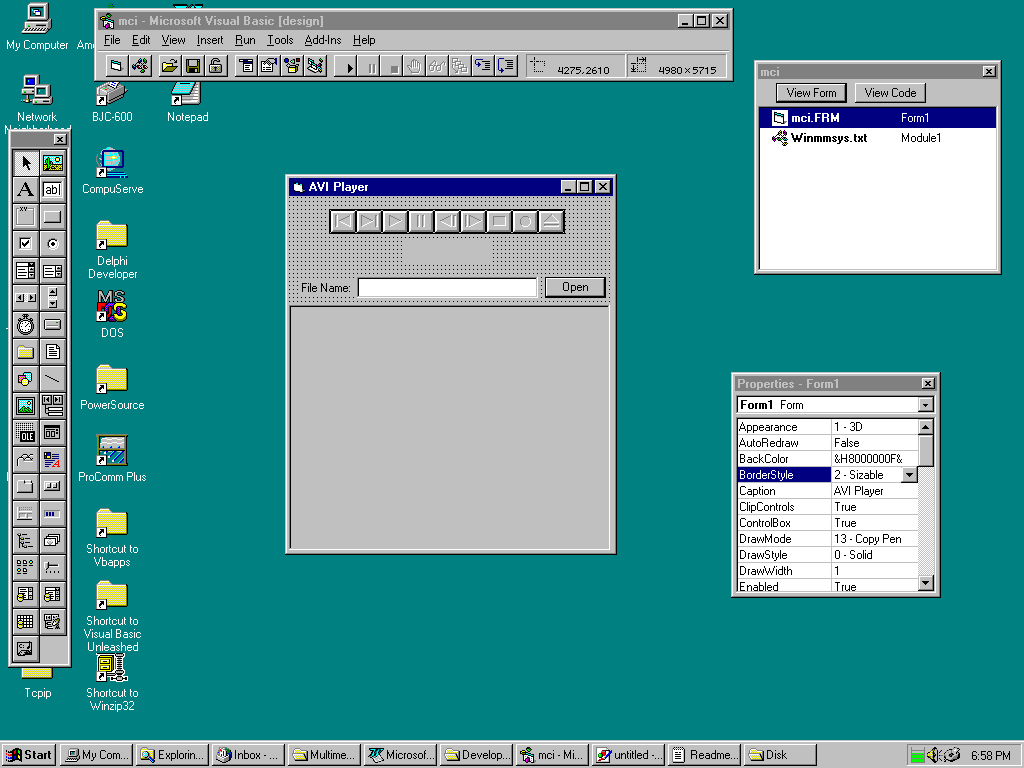Select the Line tool in the toolbox
Viewport: 1024px width, 768px height.
coord(52,379)
